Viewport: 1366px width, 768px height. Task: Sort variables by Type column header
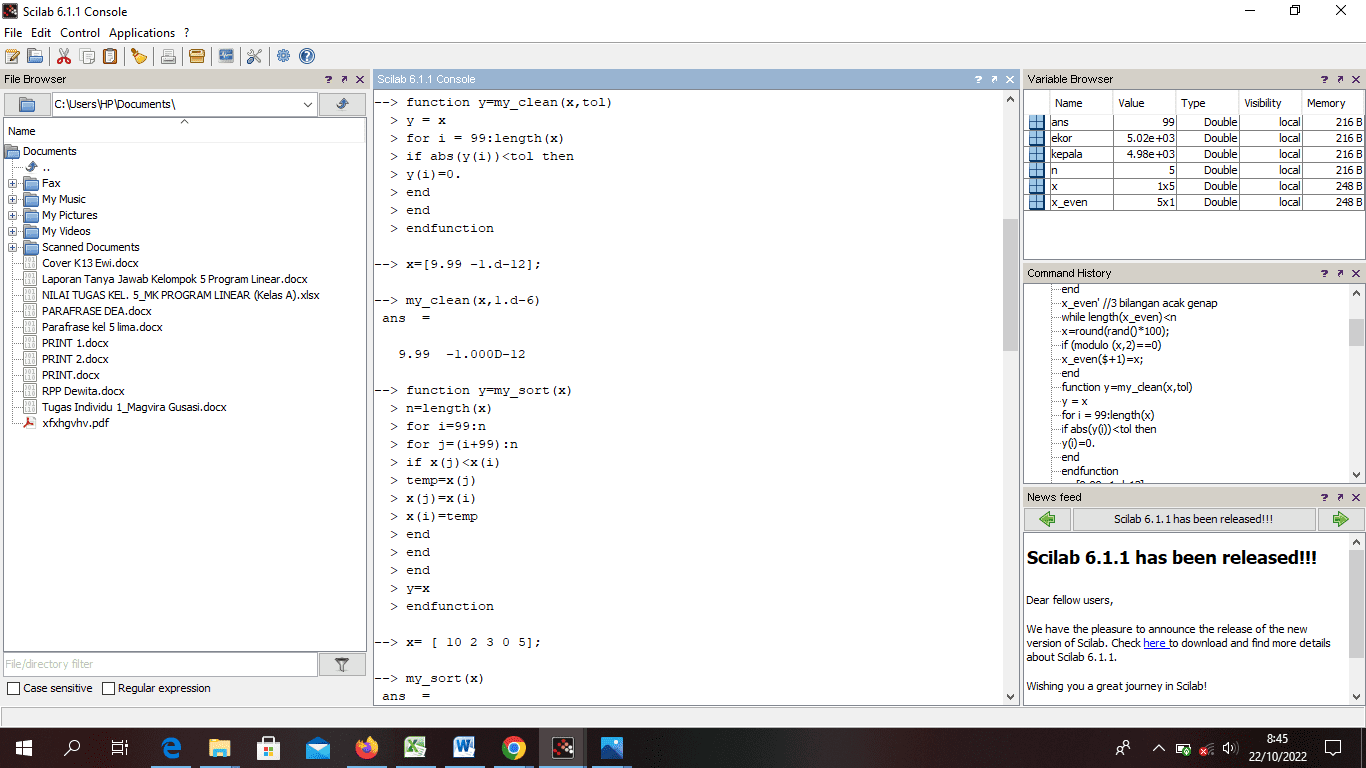coord(1207,103)
